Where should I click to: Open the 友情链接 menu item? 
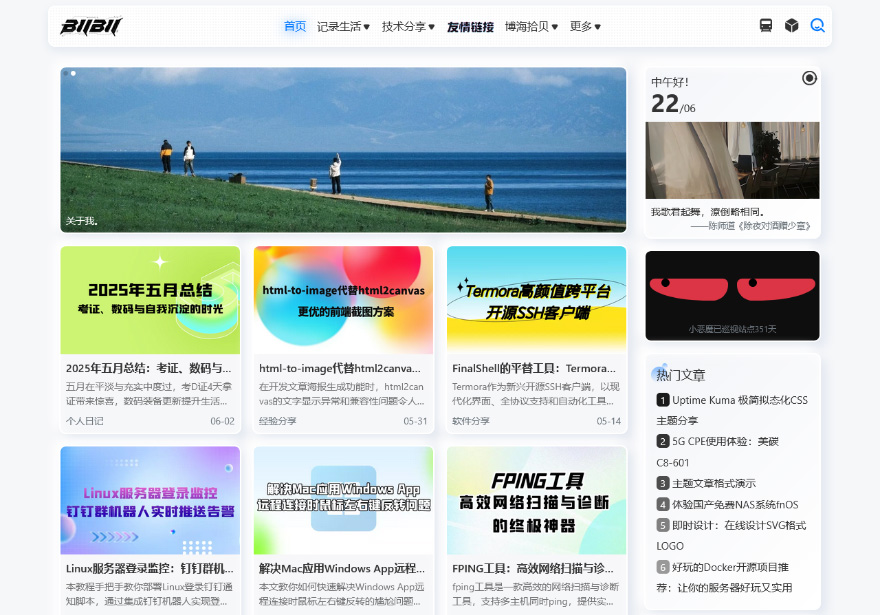pyautogui.click(x=470, y=27)
